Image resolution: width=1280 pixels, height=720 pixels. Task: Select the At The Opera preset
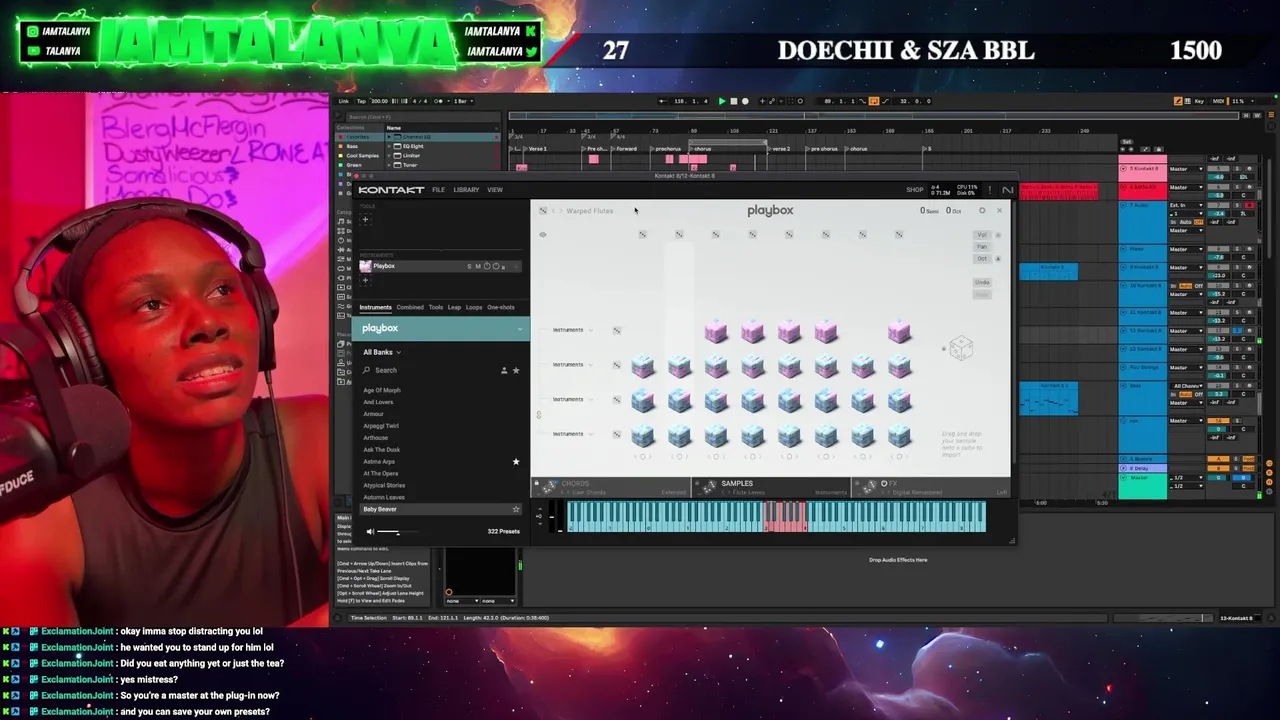[381, 473]
